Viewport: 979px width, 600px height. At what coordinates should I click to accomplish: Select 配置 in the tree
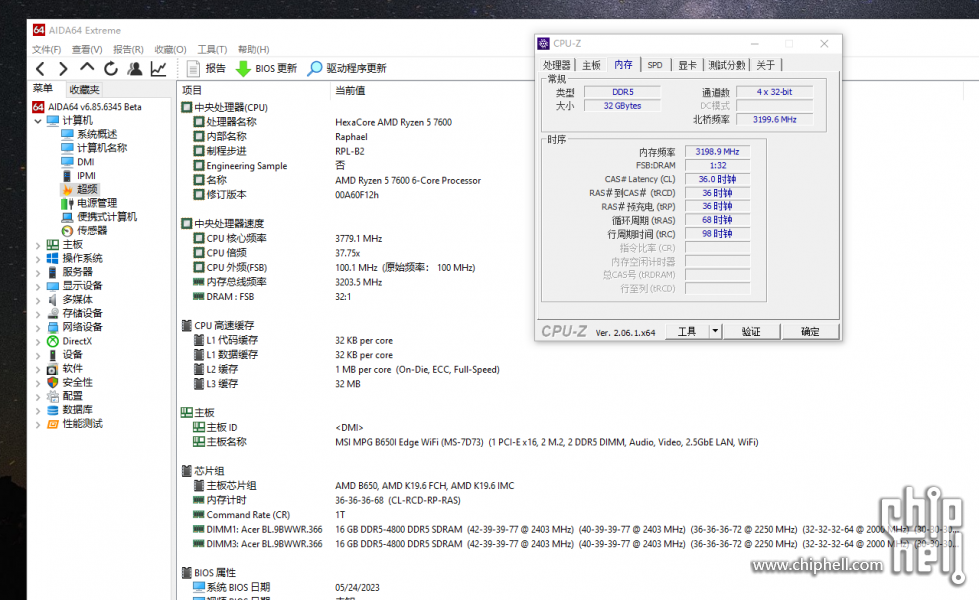coord(72,396)
